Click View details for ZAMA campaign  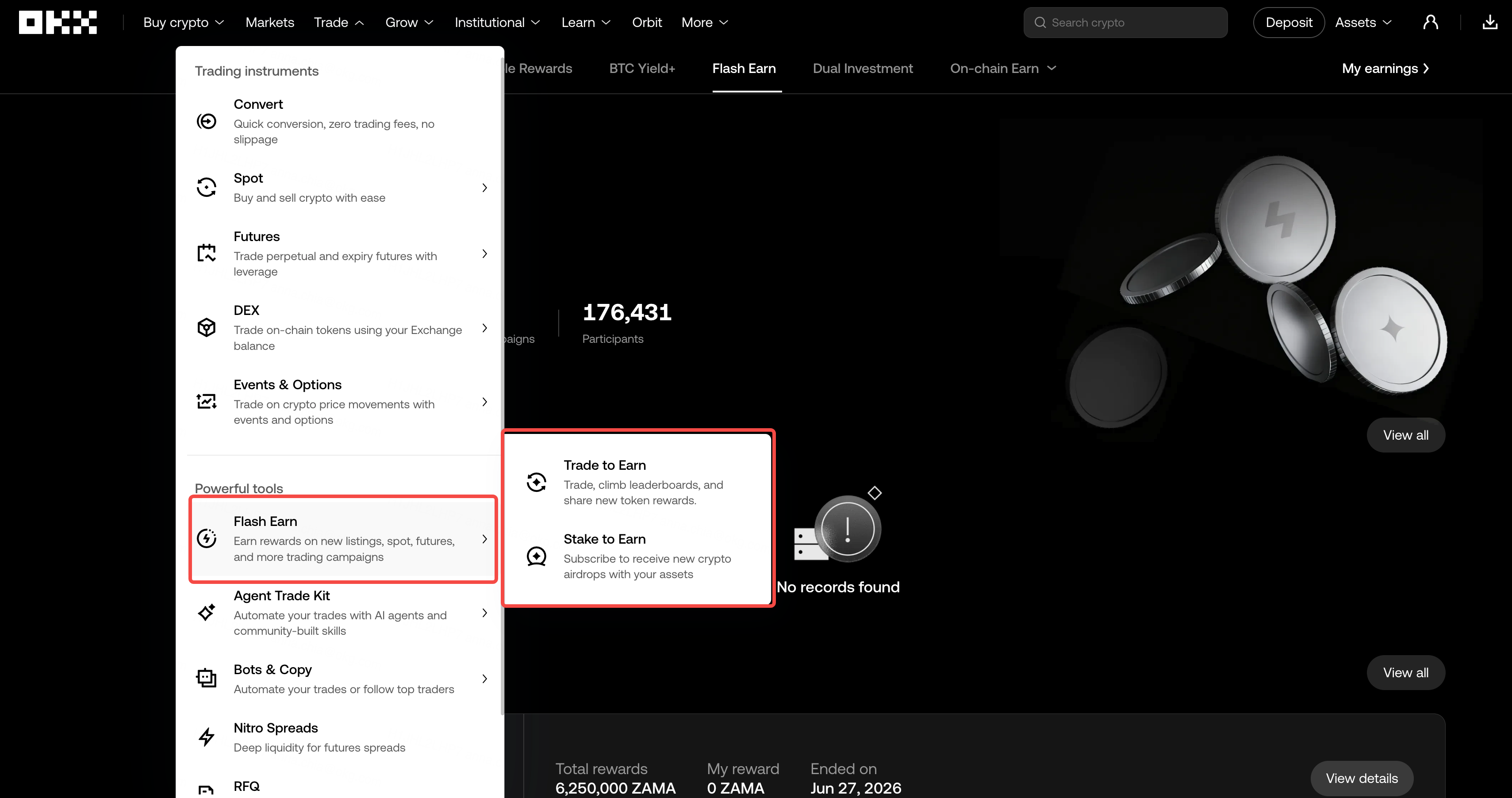point(1362,778)
